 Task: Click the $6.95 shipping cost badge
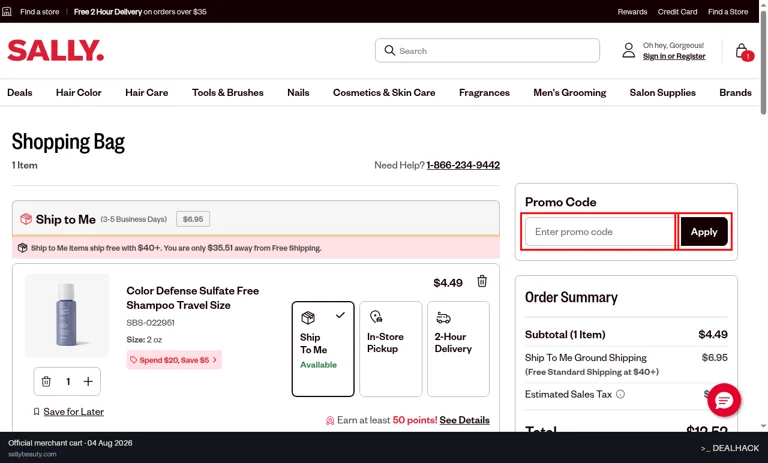pos(193,219)
